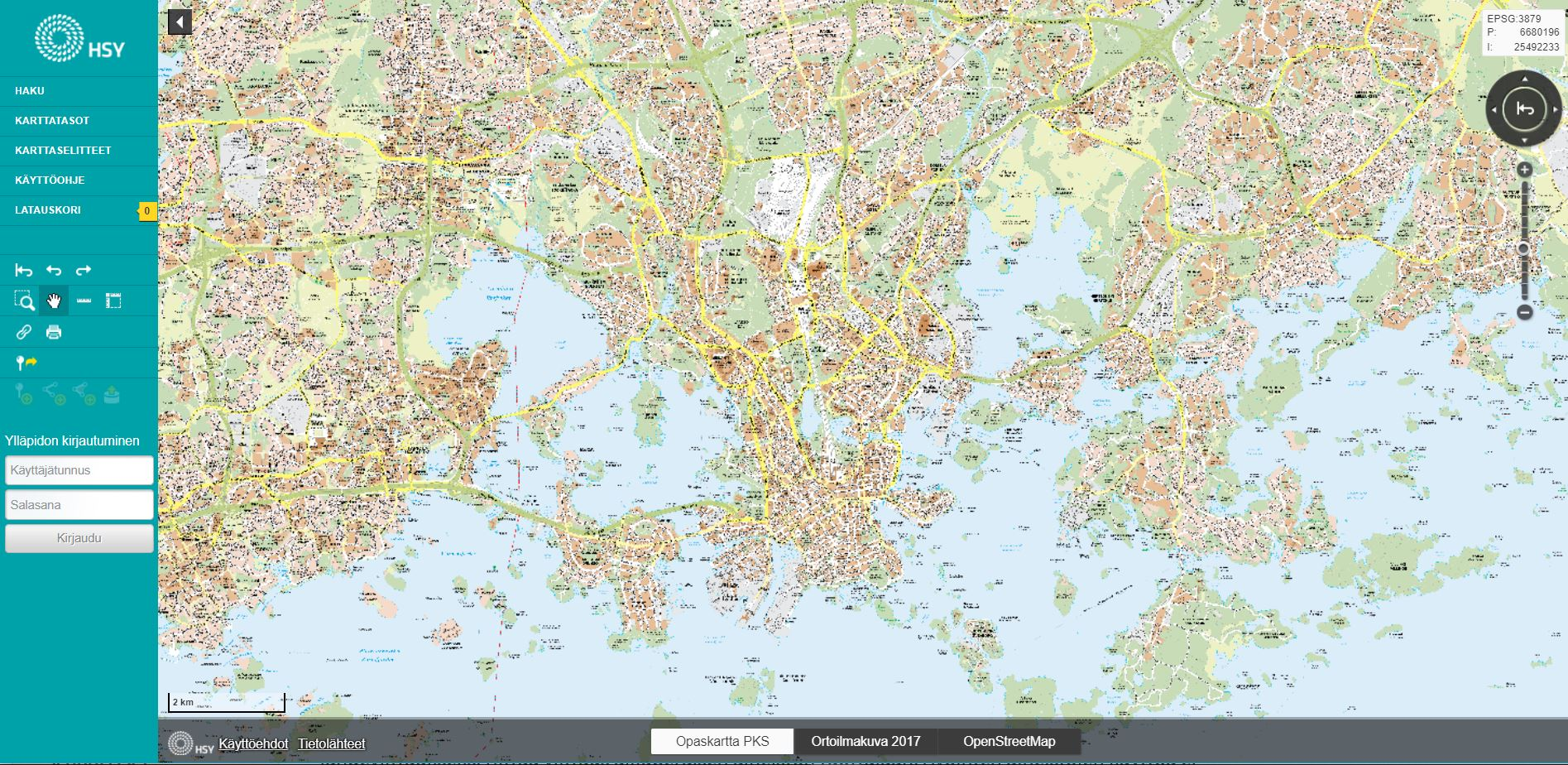
Task: Select the Opaskartta PKS base map
Action: (722, 741)
